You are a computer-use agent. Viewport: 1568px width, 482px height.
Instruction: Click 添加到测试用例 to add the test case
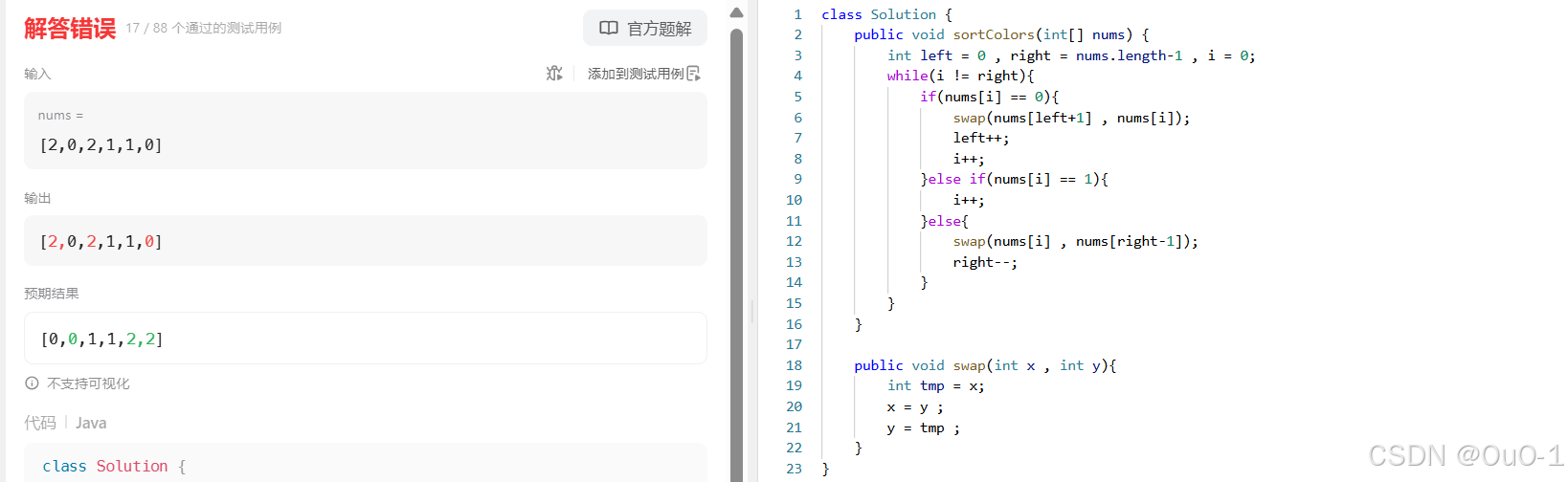coord(643,74)
